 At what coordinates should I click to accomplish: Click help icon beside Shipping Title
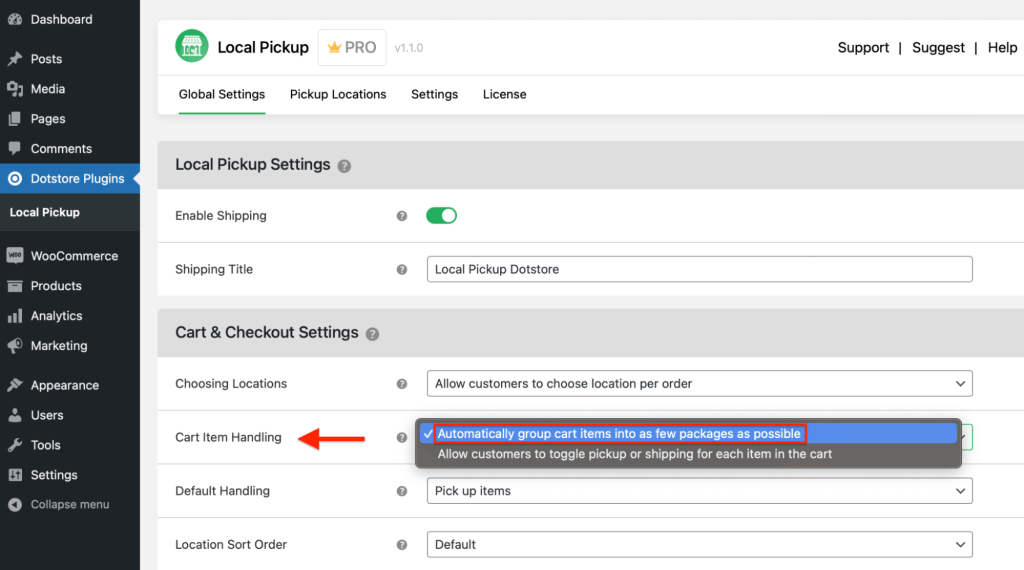pyautogui.click(x=402, y=270)
